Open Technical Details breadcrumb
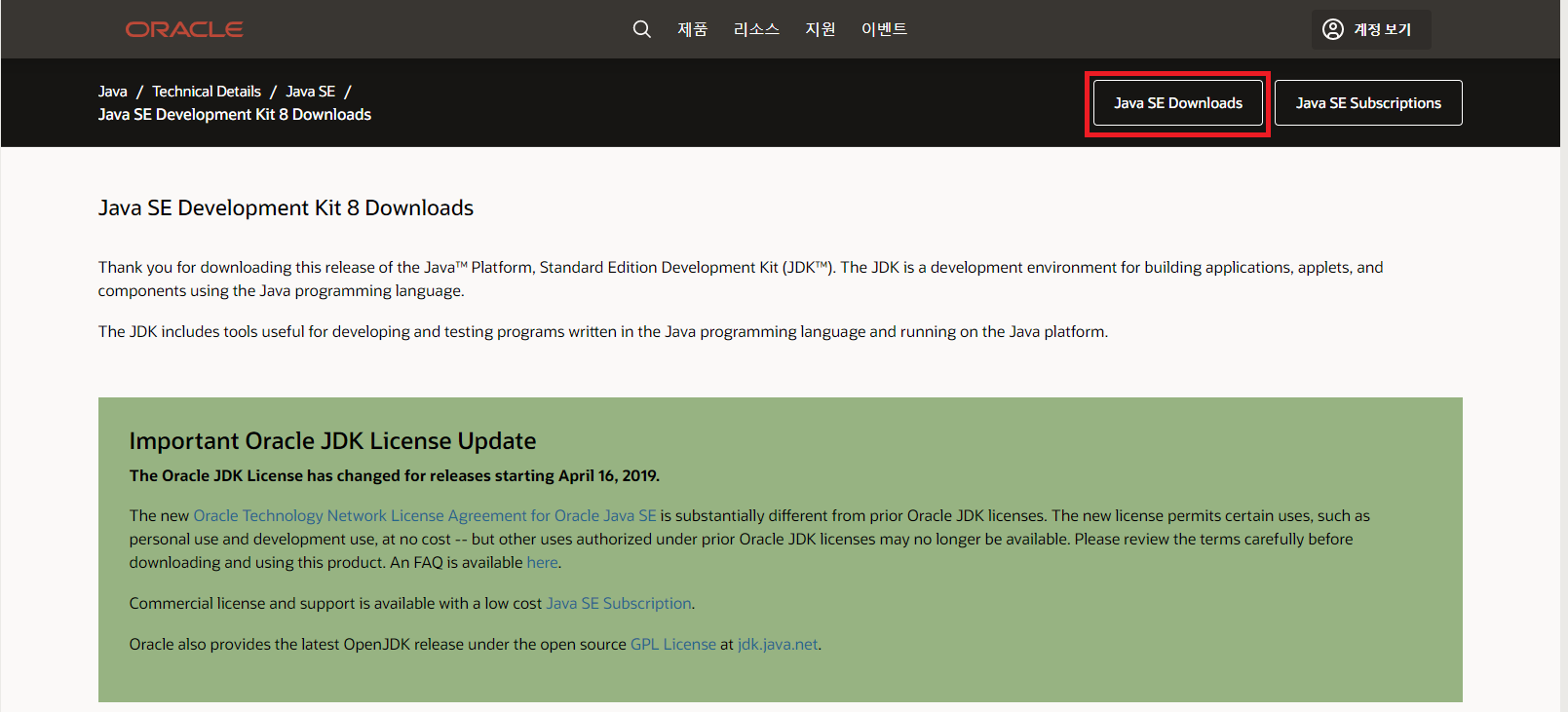 click(x=207, y=92)
